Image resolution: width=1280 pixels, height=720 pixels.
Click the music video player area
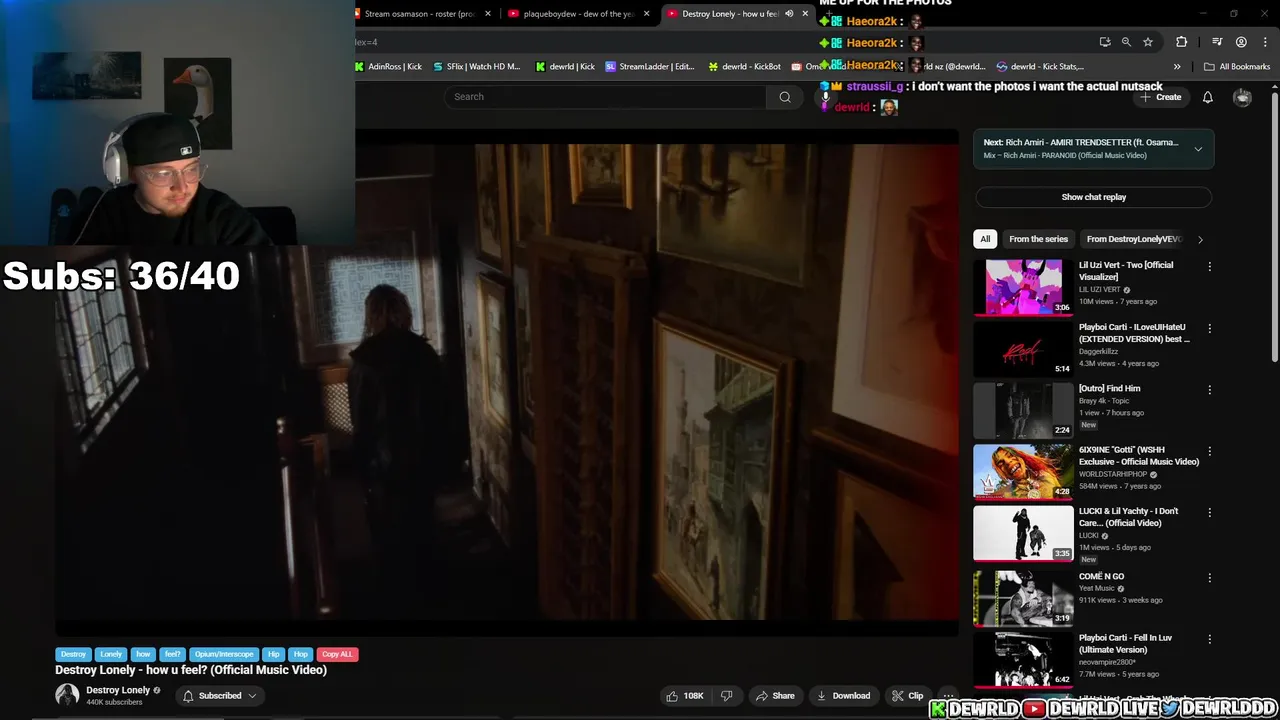(x=507, y=382)
